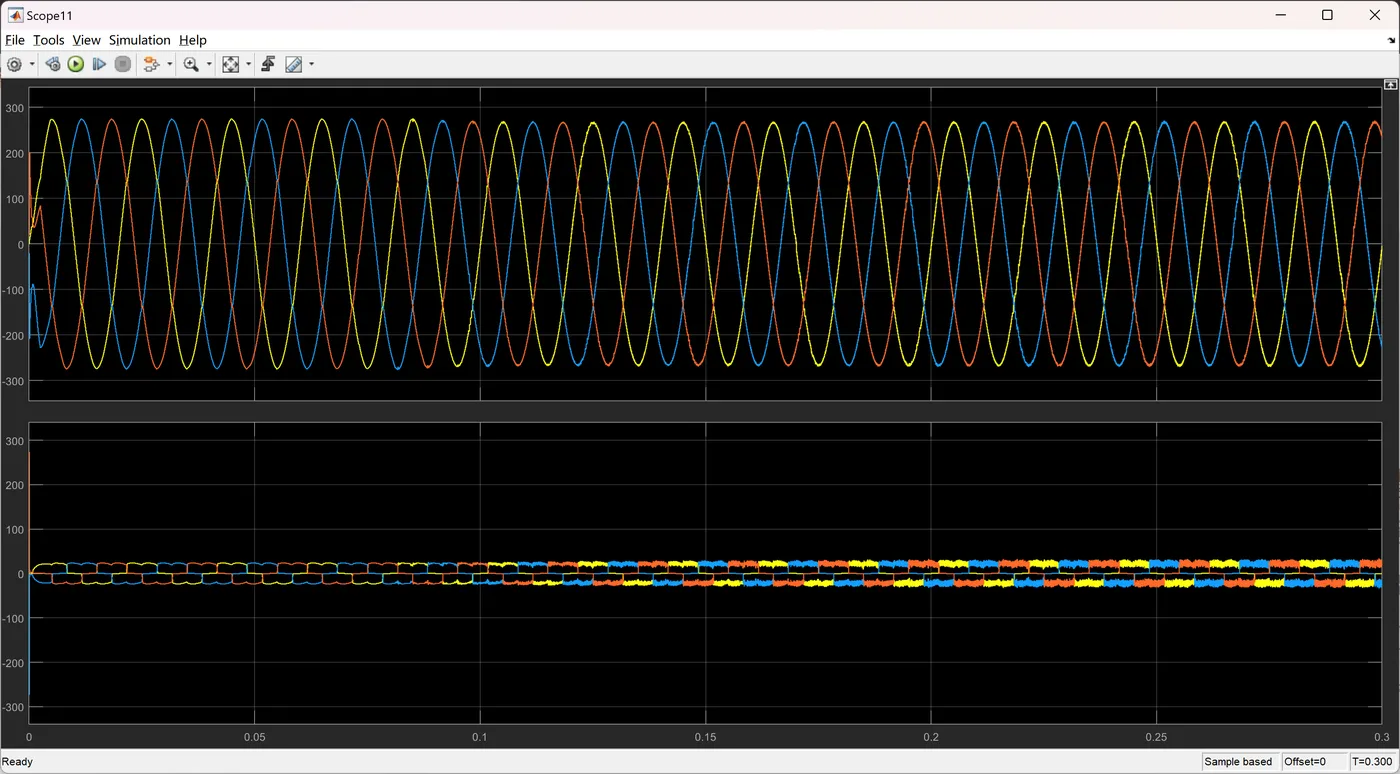Run the simulation with the green Run button
The height and width of the screenshot is (774, 1400).
pos(76,64)
